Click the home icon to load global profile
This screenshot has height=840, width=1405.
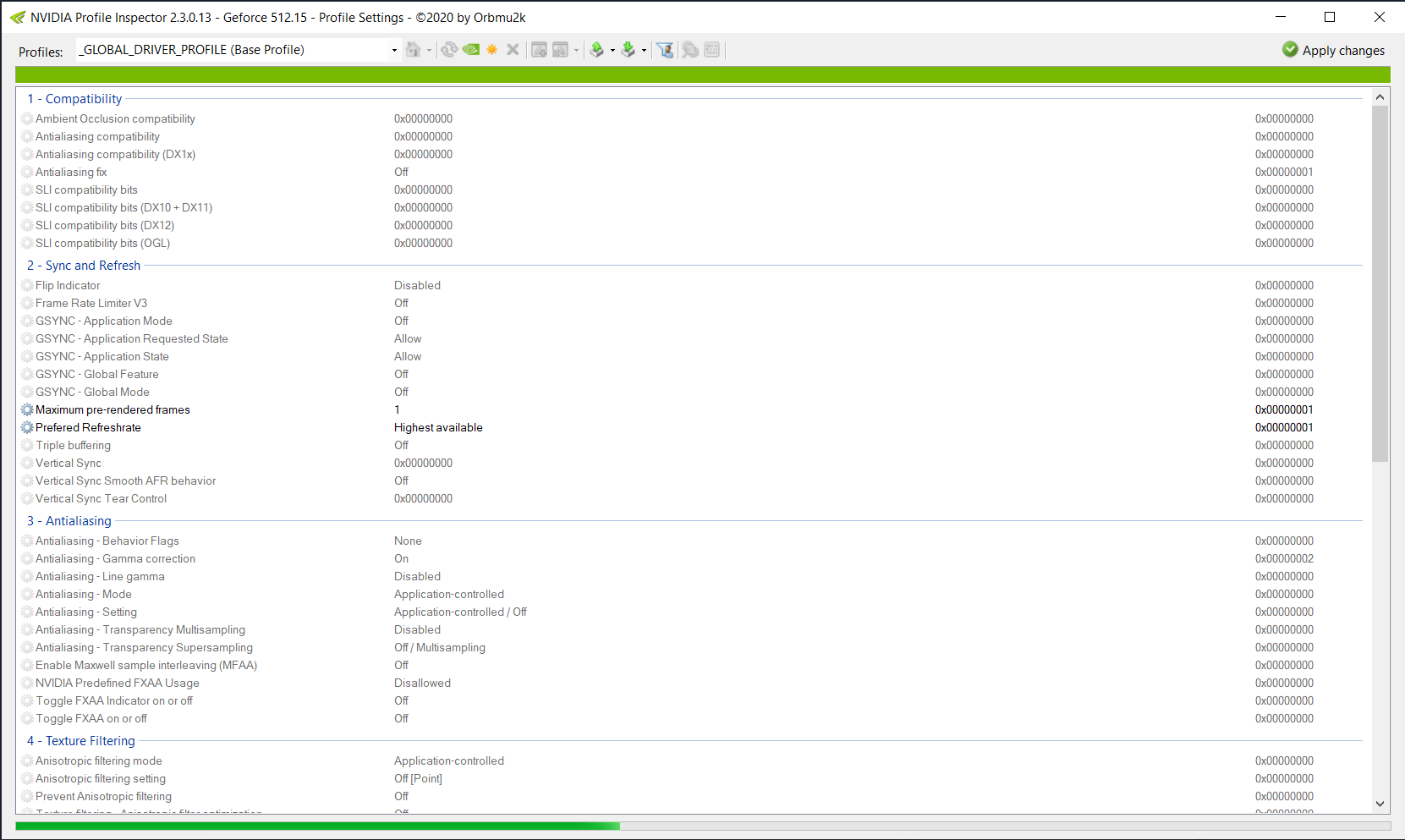(413, 50)
